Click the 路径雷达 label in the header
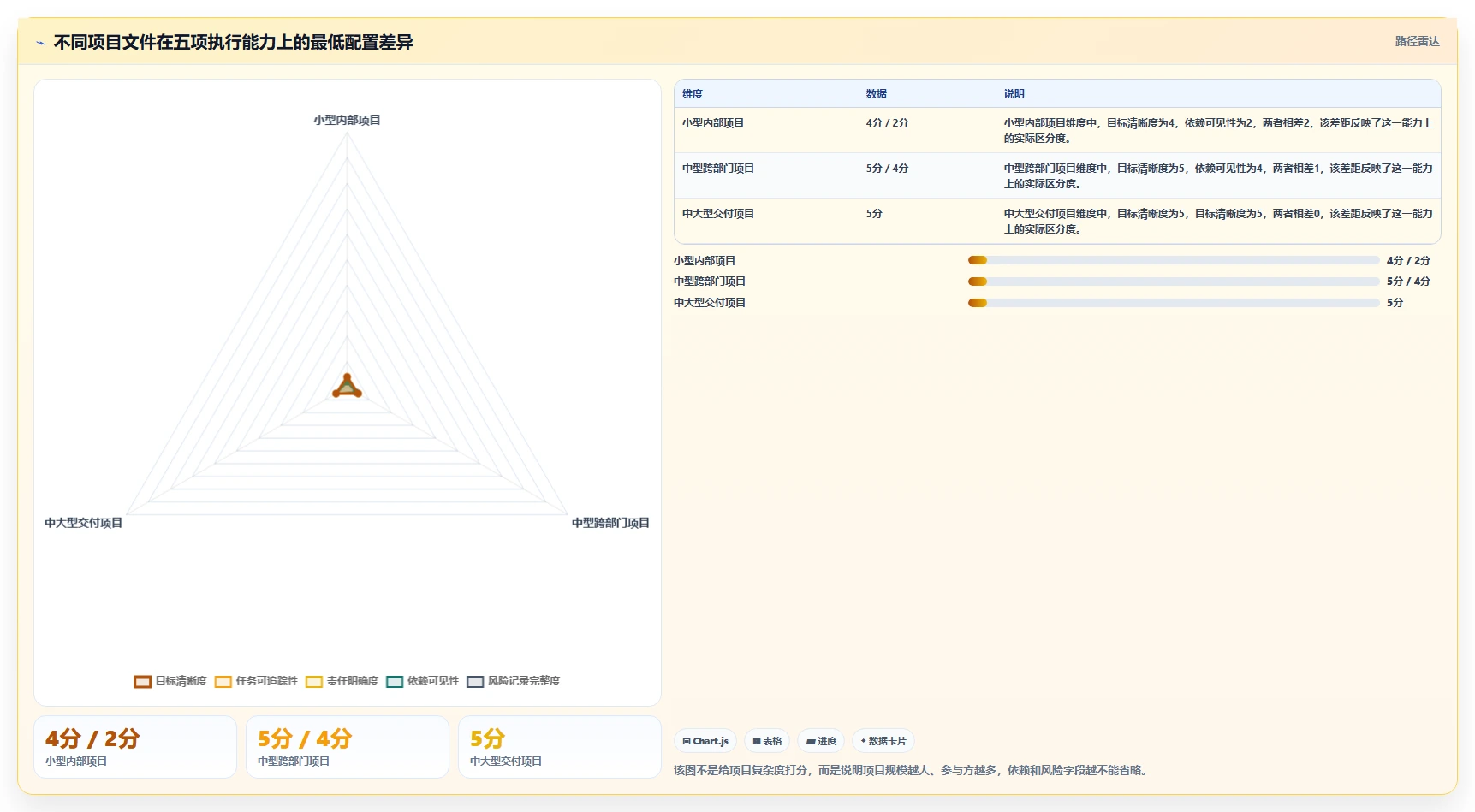The width and height of the screenshot is (1475, 812). [x=1417, y=41]
